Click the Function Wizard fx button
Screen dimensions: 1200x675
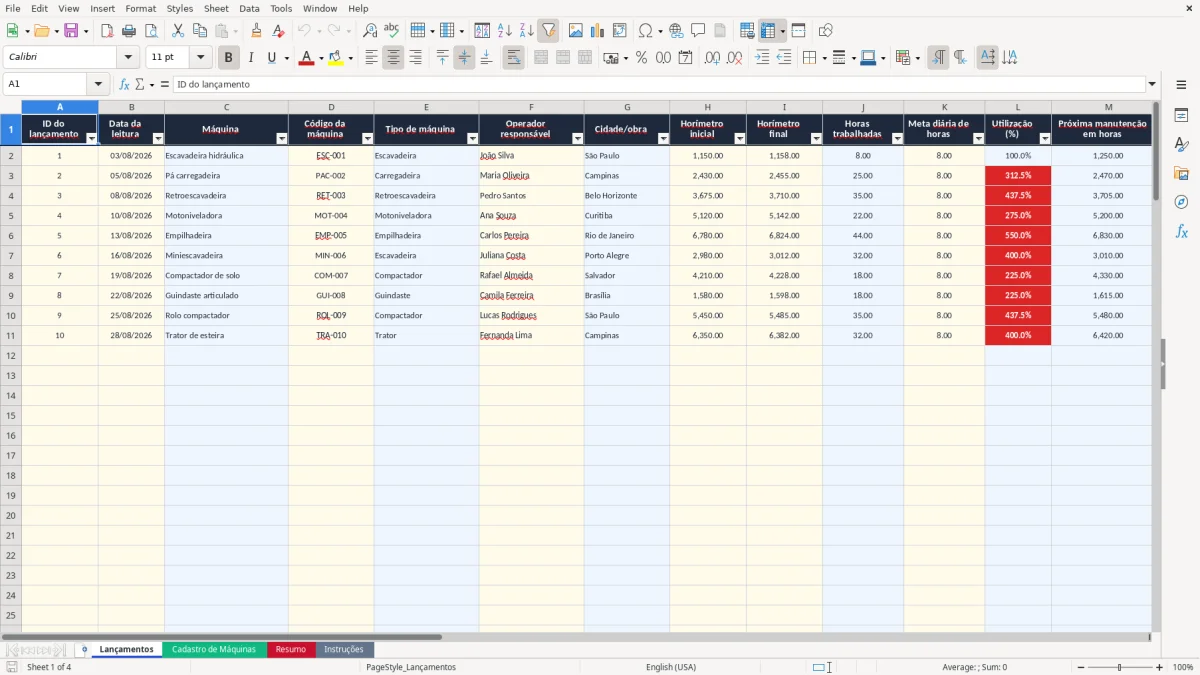(124, 85)
